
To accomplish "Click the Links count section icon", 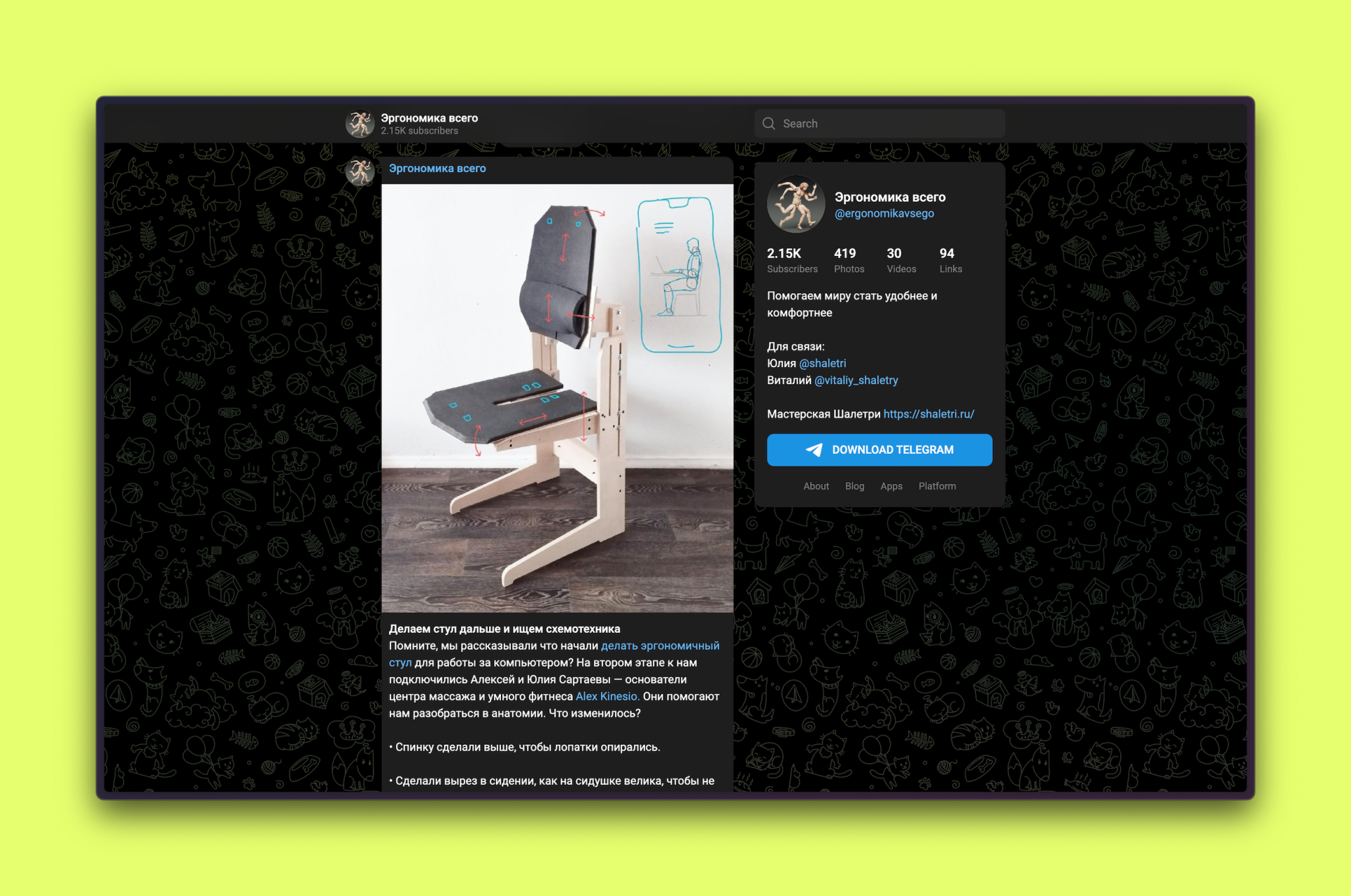I will 954,252.
